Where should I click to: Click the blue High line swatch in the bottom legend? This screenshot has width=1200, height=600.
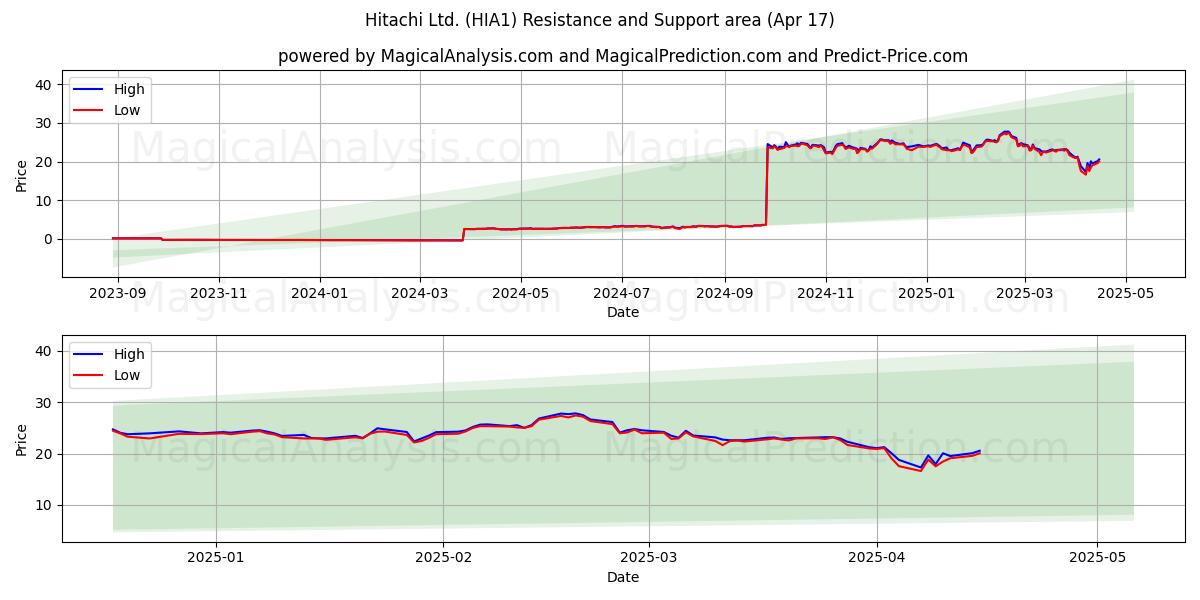pos(89,354)
